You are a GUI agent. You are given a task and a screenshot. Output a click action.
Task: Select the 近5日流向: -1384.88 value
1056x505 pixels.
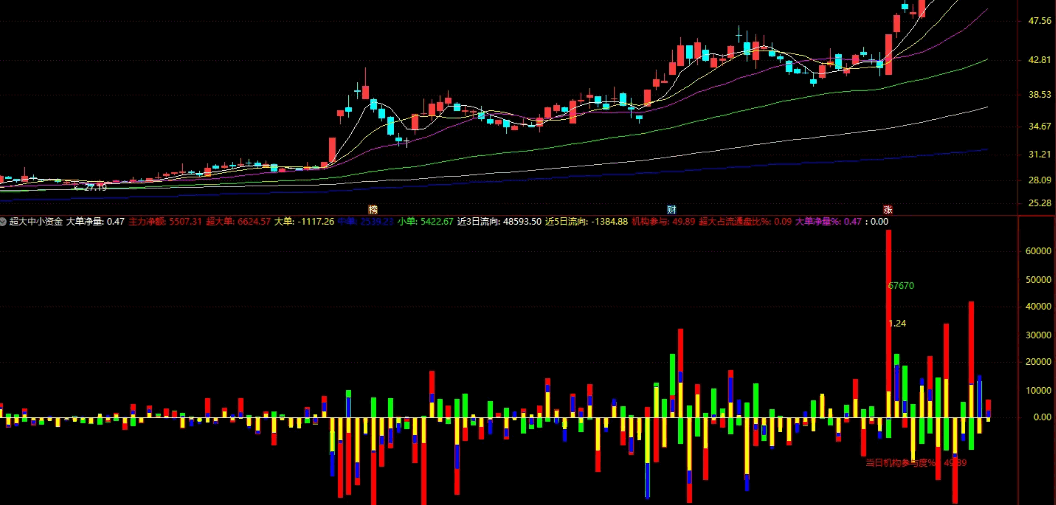(x=587, y=222)
